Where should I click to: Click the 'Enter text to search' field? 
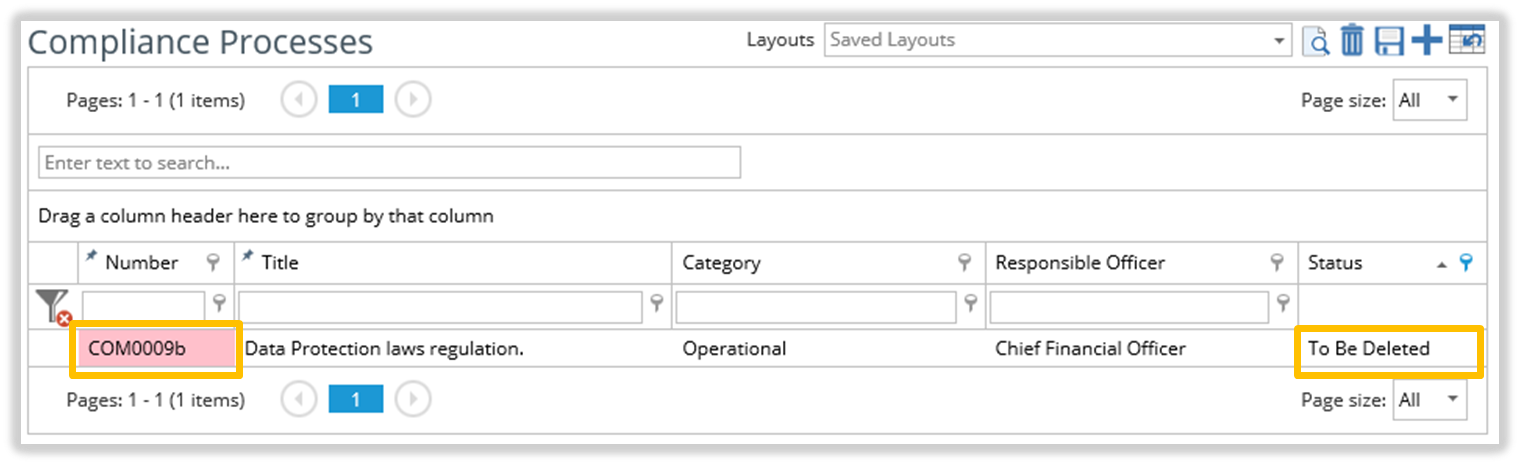[389, 163]
